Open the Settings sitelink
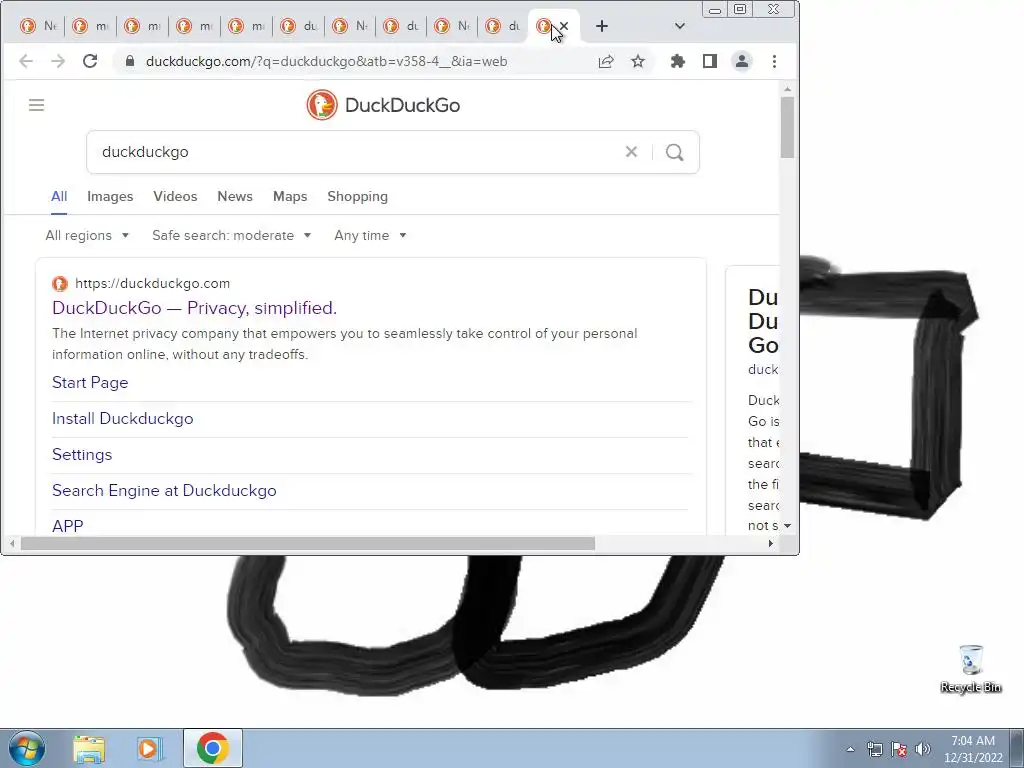This screenshot has height=768, width=1024. [82, 455]
